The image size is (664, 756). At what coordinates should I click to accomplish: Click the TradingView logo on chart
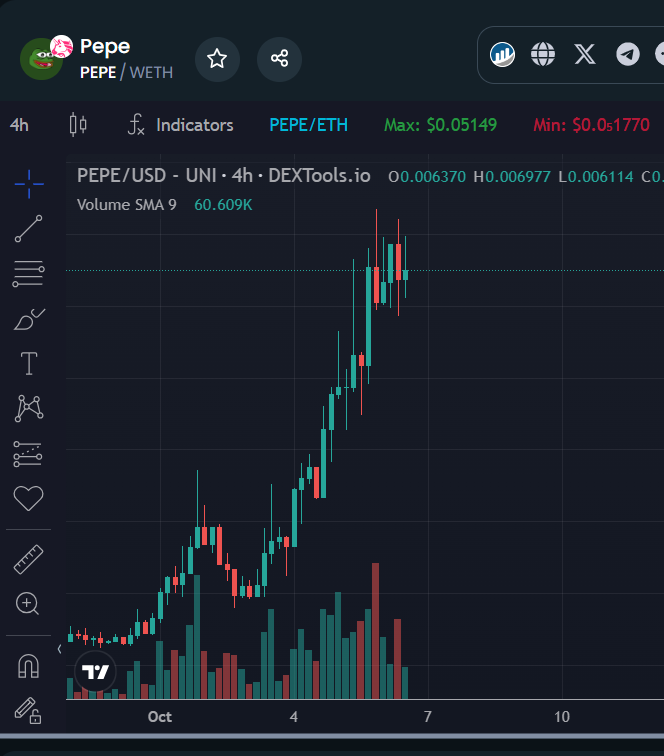95,671
